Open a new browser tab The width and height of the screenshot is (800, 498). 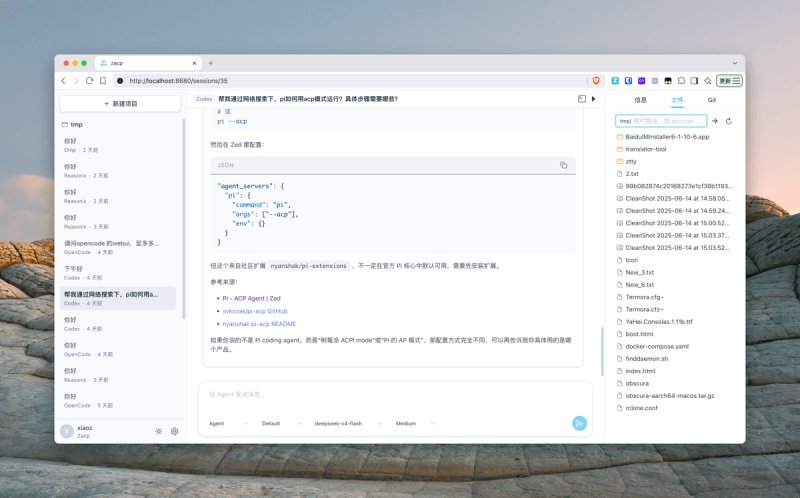[x=211, y=63]
